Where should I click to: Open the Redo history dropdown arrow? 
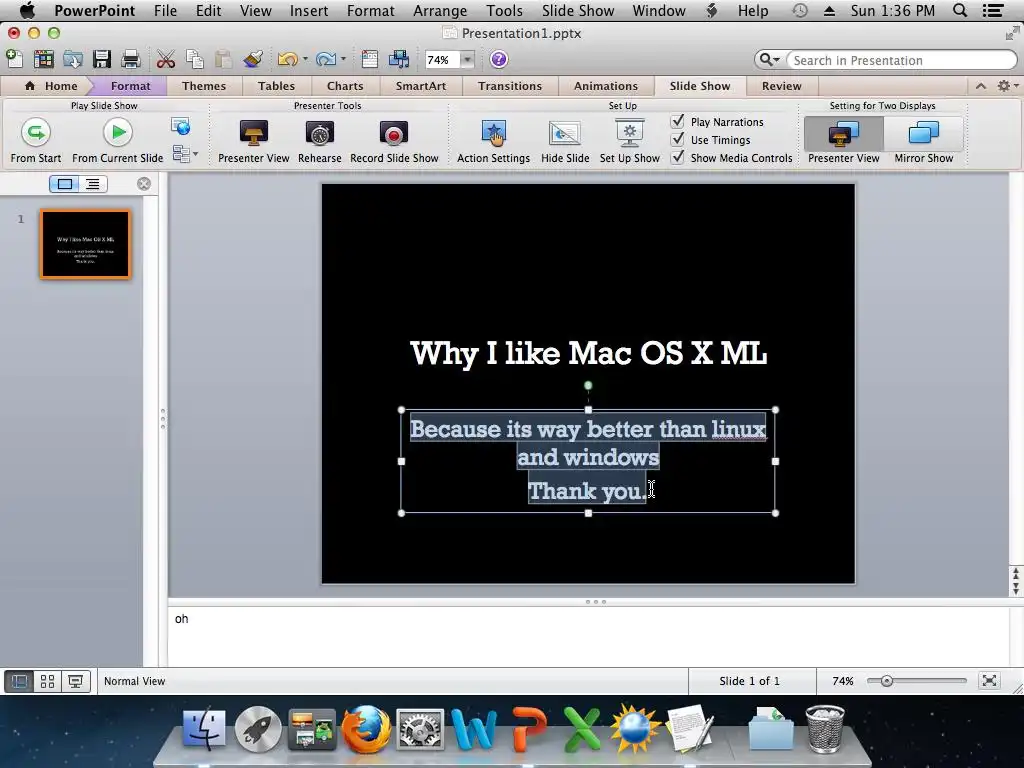(343, 59)
